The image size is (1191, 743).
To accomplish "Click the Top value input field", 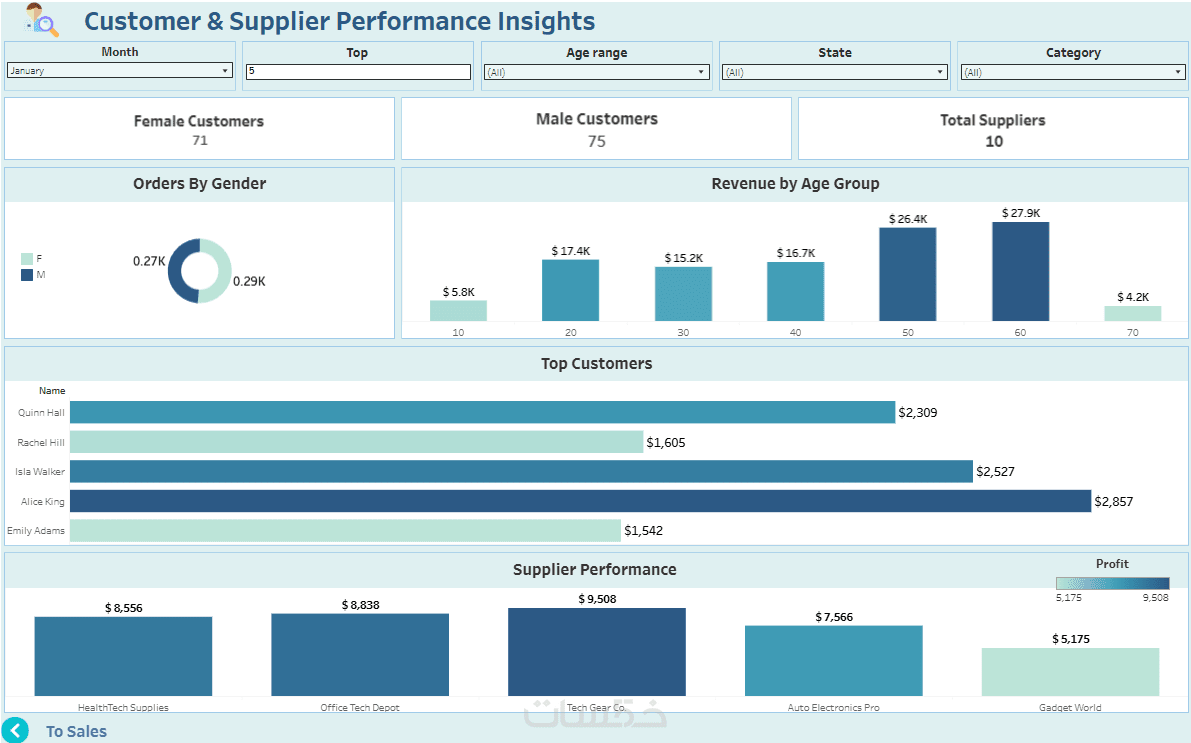I will click(357, 72).
